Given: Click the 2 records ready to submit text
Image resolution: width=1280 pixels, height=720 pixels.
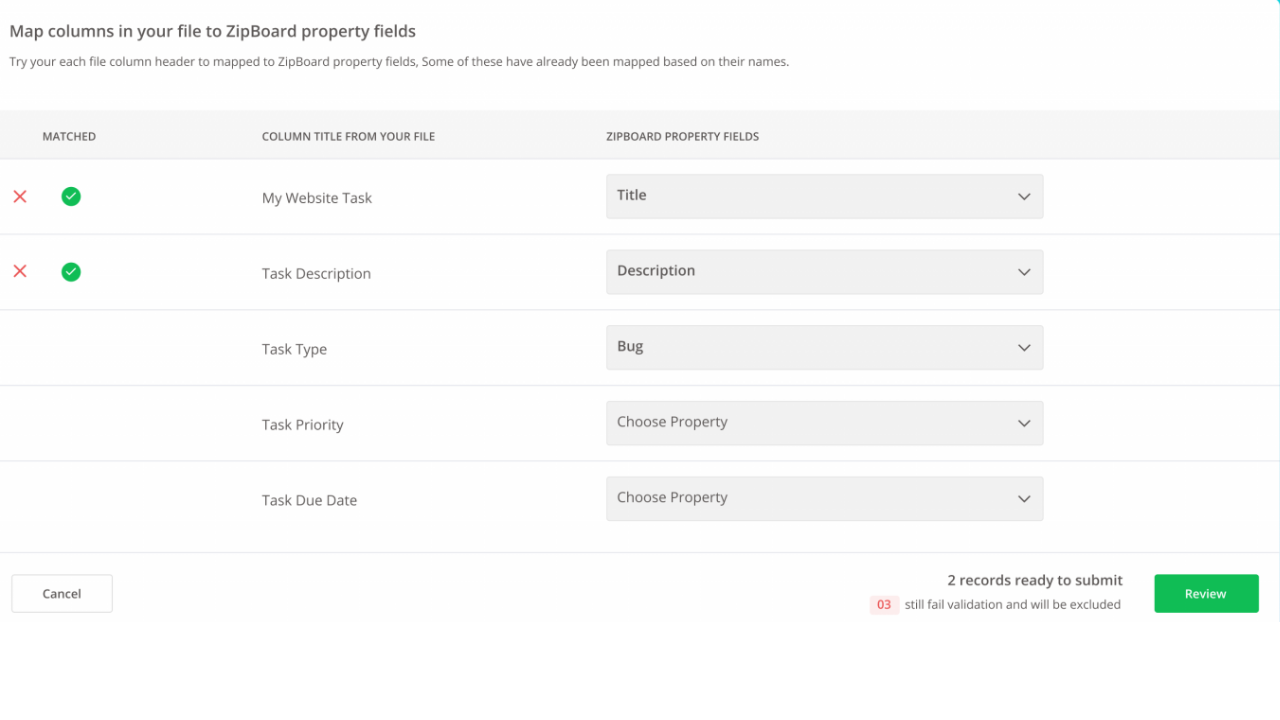Looking at the screenshot, I should (1035, 580).
